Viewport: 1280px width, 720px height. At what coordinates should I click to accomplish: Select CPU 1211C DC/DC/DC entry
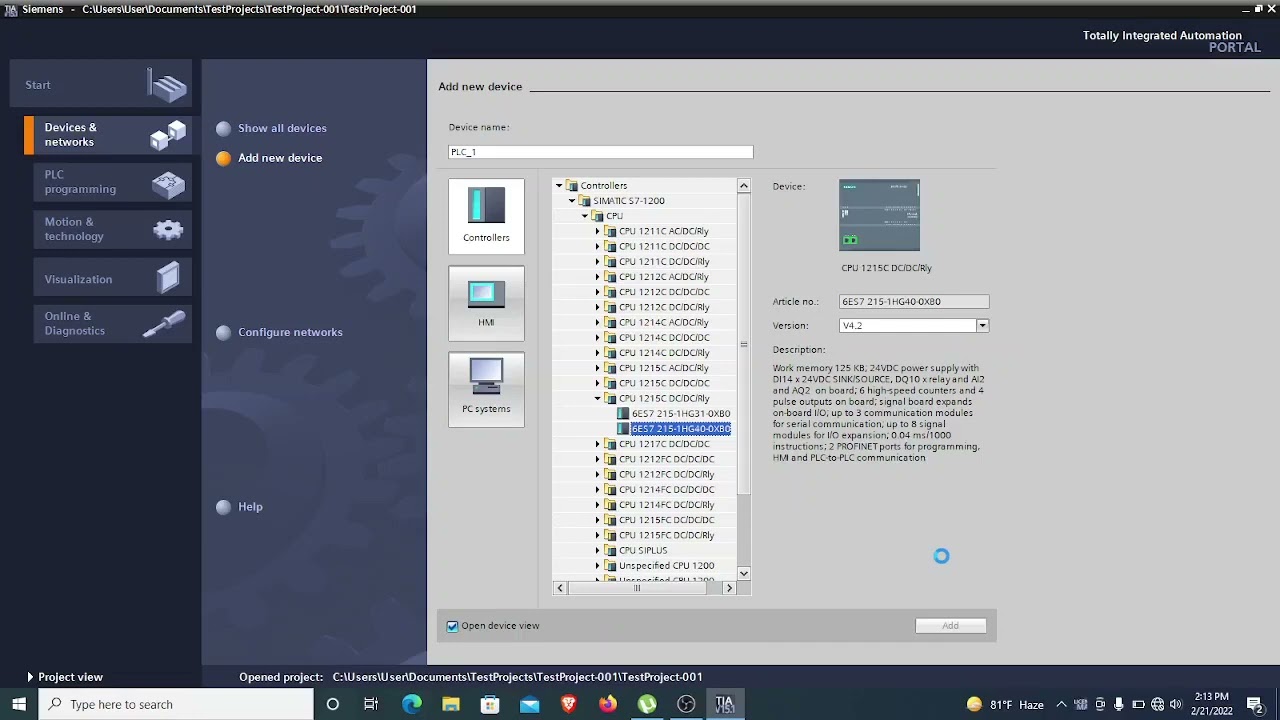click(664, 246)
